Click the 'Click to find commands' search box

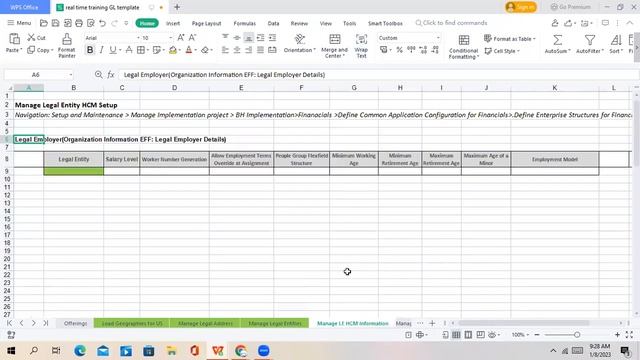(x=451, y=23)
